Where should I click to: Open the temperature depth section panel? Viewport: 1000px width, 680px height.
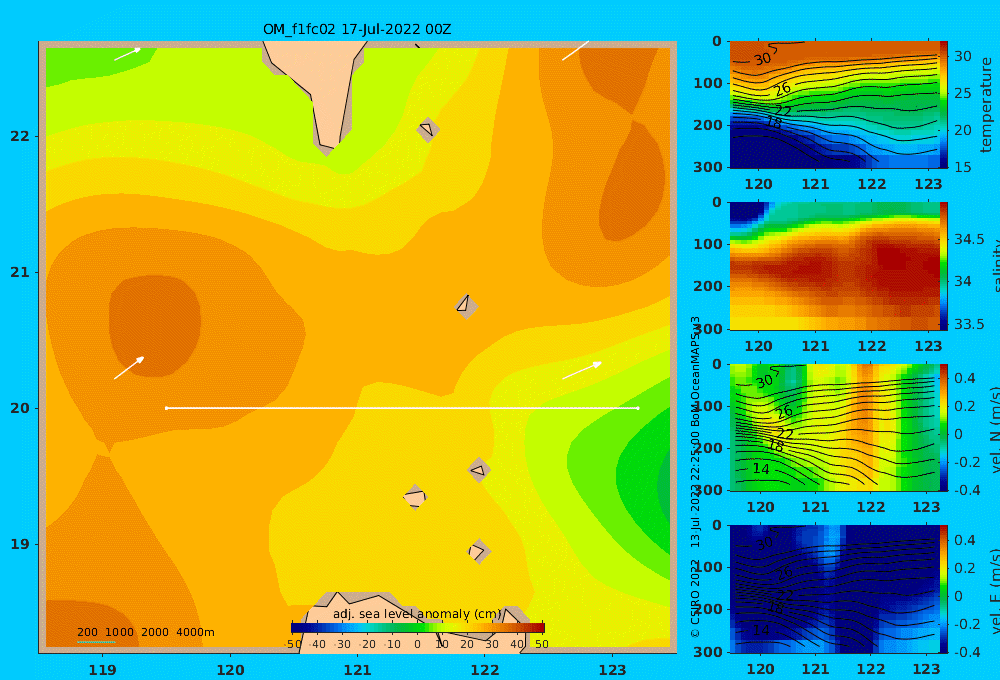(834, 105)
